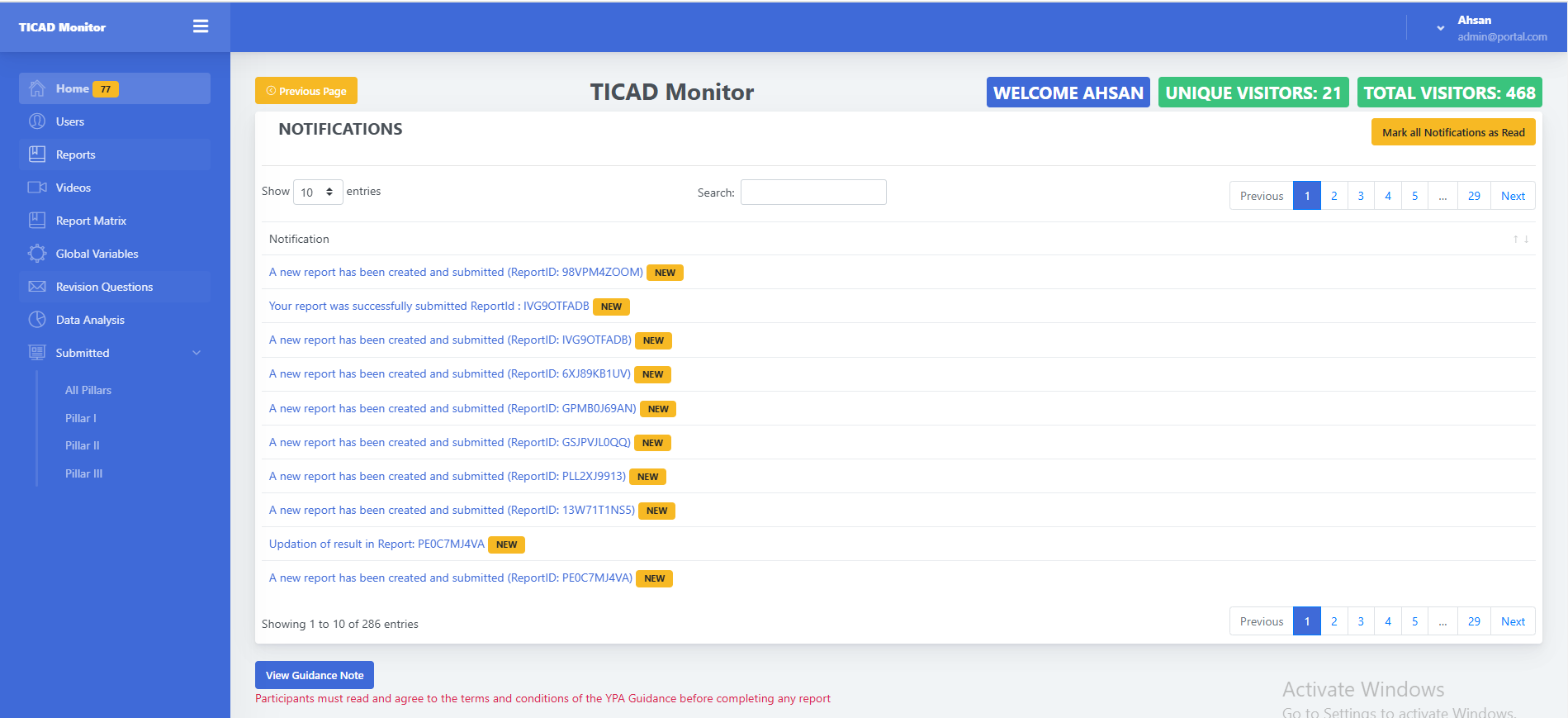Screen dimensions: 1568x718
Task: Open notification for report 98VPM4ZOOM
Action: [456, 272]
